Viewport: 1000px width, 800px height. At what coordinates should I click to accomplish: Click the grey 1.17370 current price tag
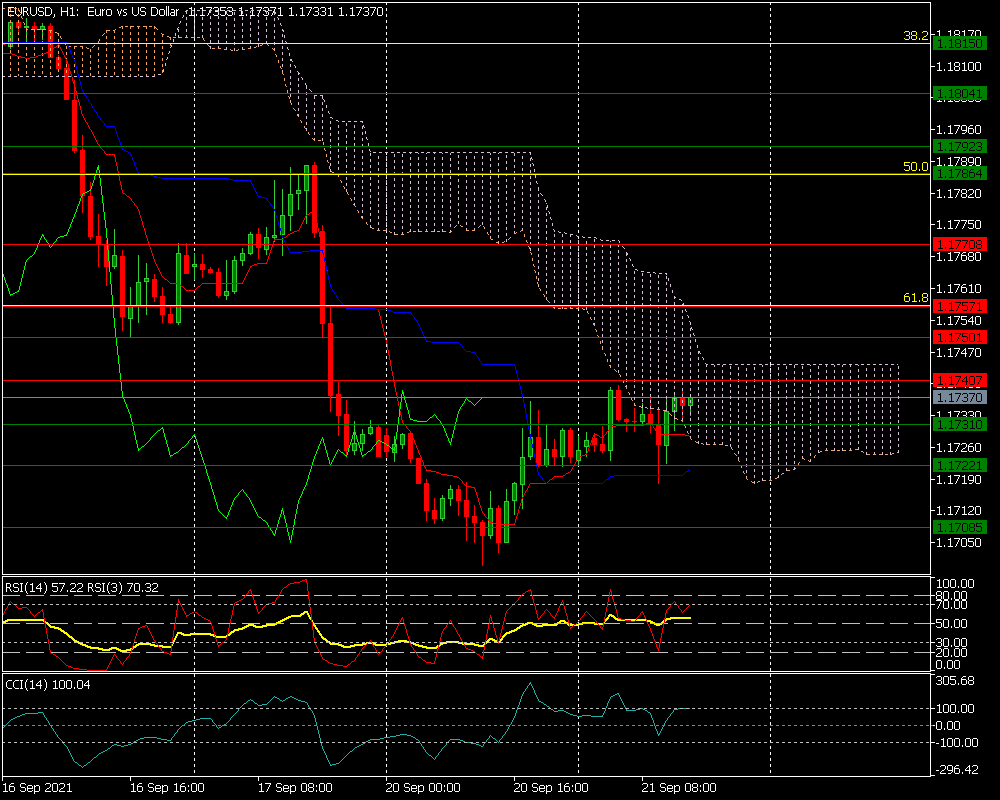click(959, 397)
